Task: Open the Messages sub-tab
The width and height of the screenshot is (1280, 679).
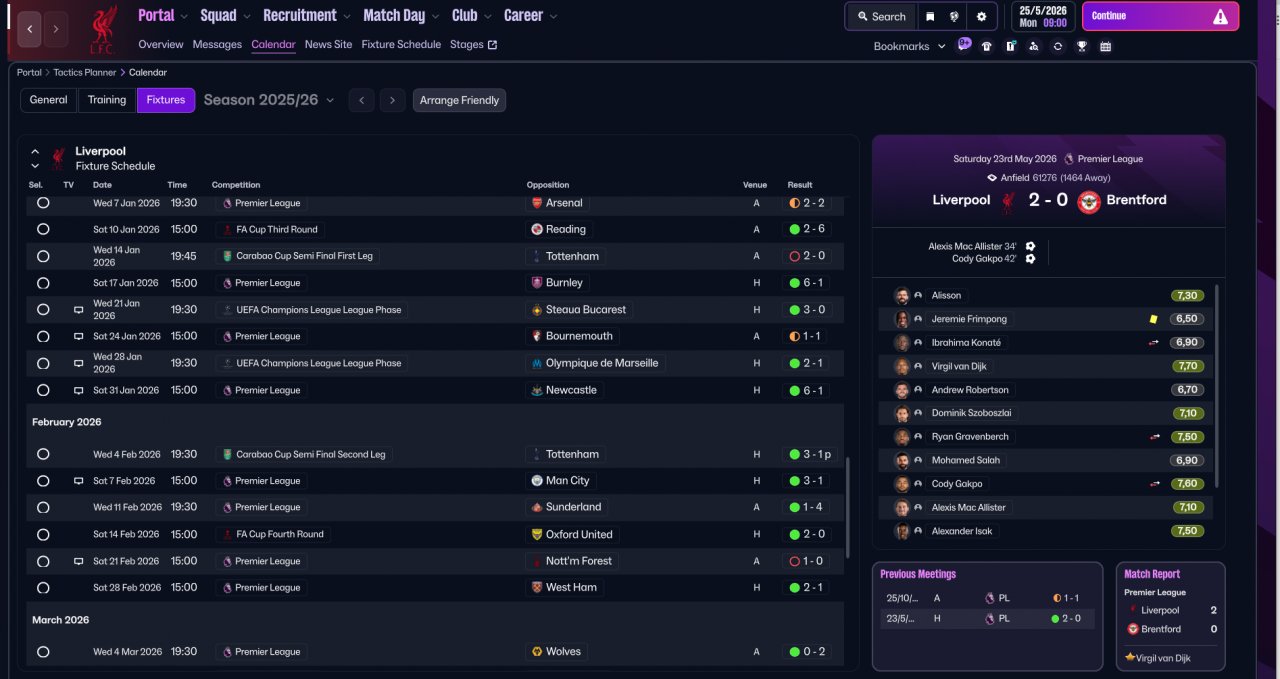Action: [x=217, y=45]
